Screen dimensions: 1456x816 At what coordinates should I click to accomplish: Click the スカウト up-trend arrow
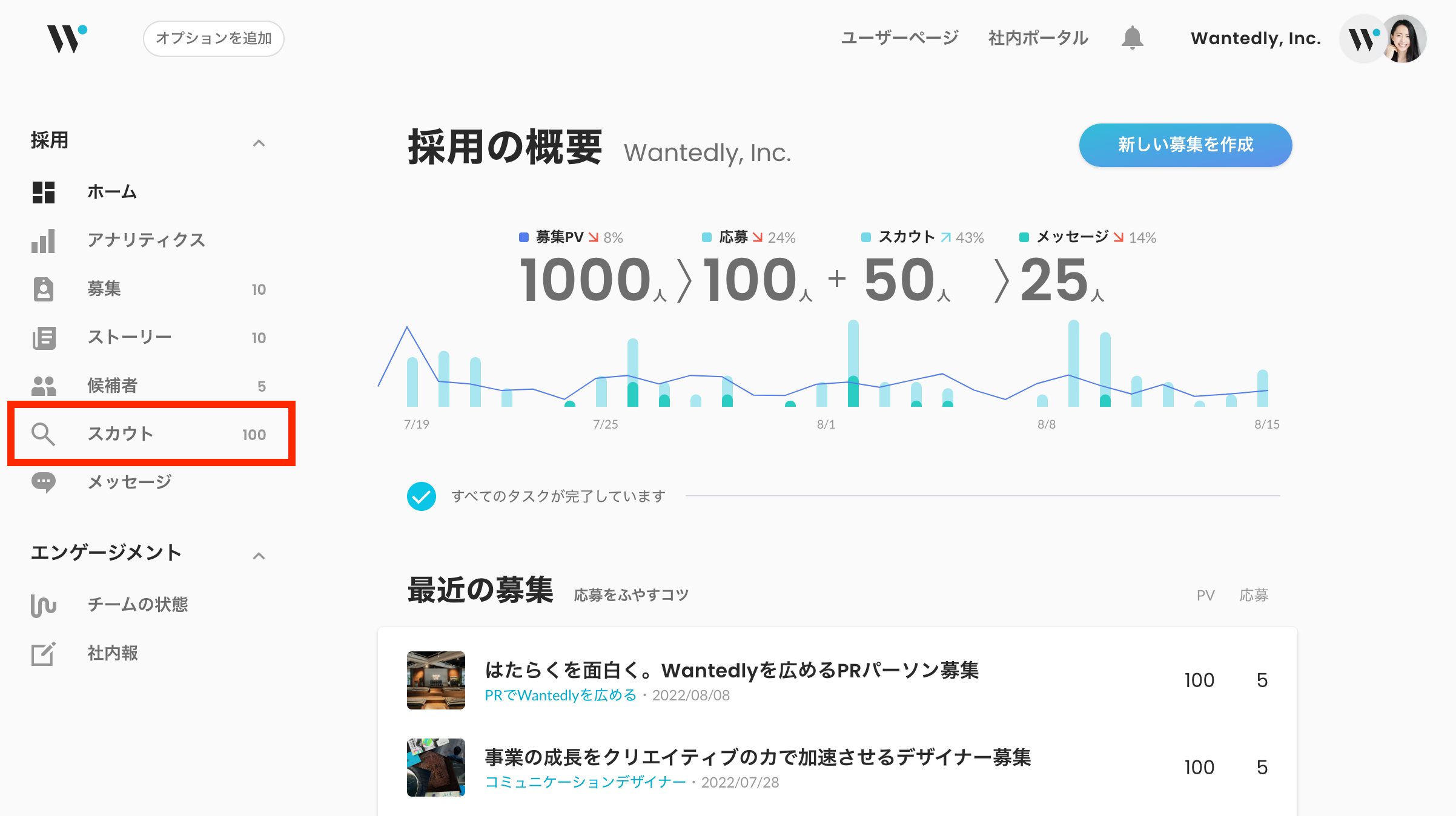pyautogui.click(x=946, y=237)
